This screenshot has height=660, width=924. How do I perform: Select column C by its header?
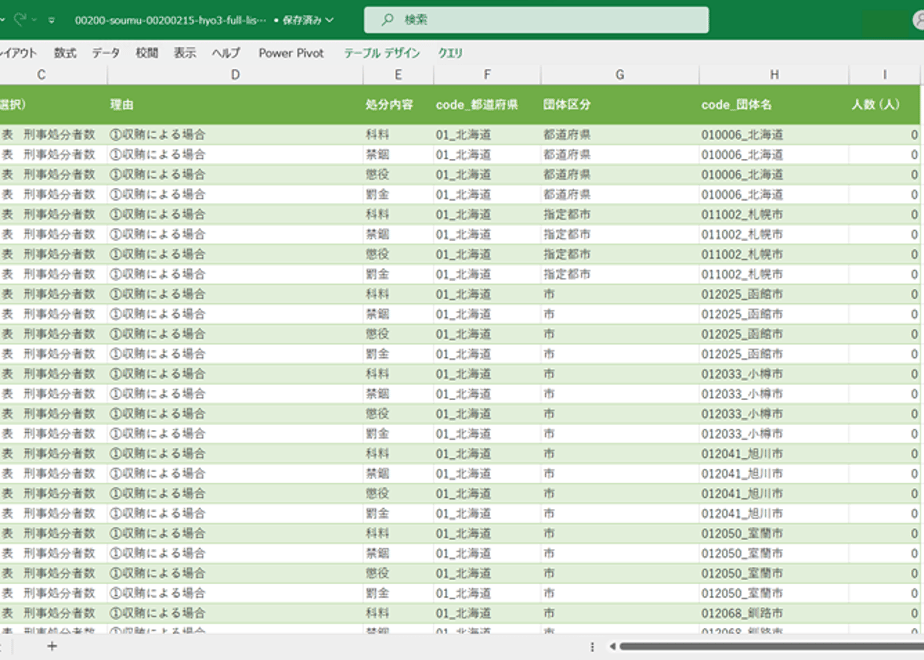pyautogui.click(x=41, y=75)
